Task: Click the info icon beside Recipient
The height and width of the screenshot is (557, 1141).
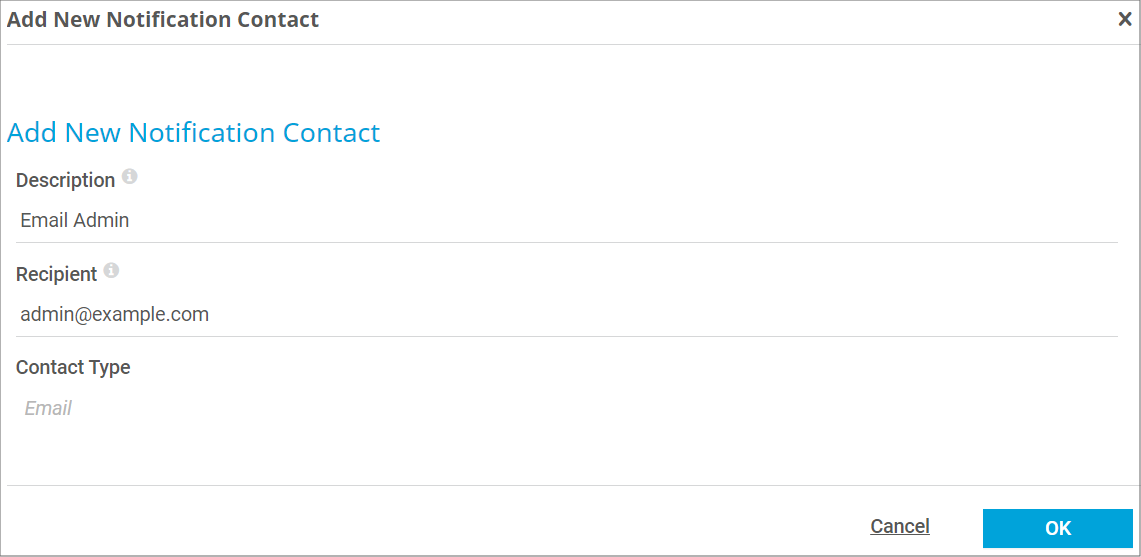Action: coord(111,271)
